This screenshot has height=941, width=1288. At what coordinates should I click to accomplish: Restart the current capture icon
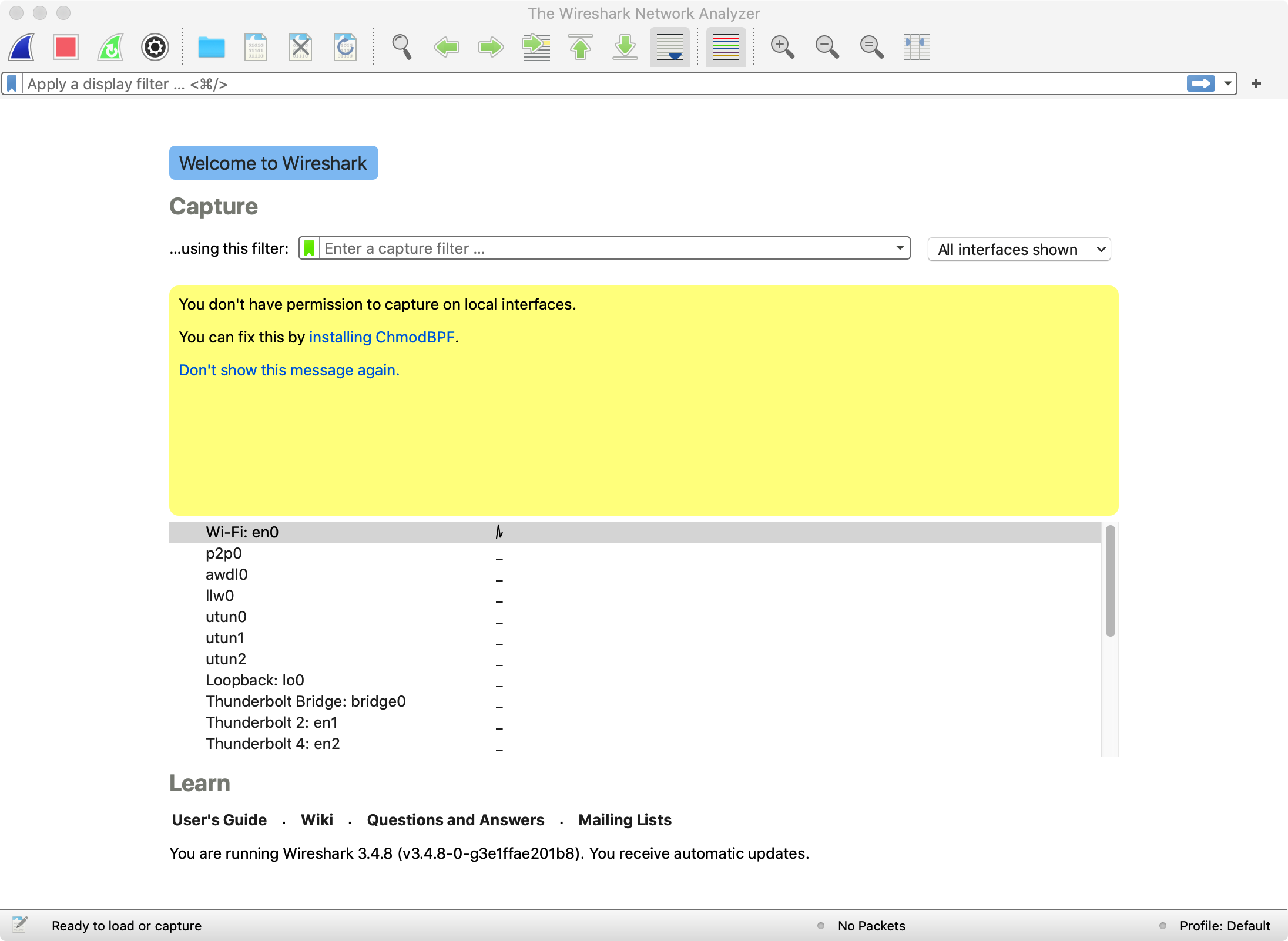point(110,47)
